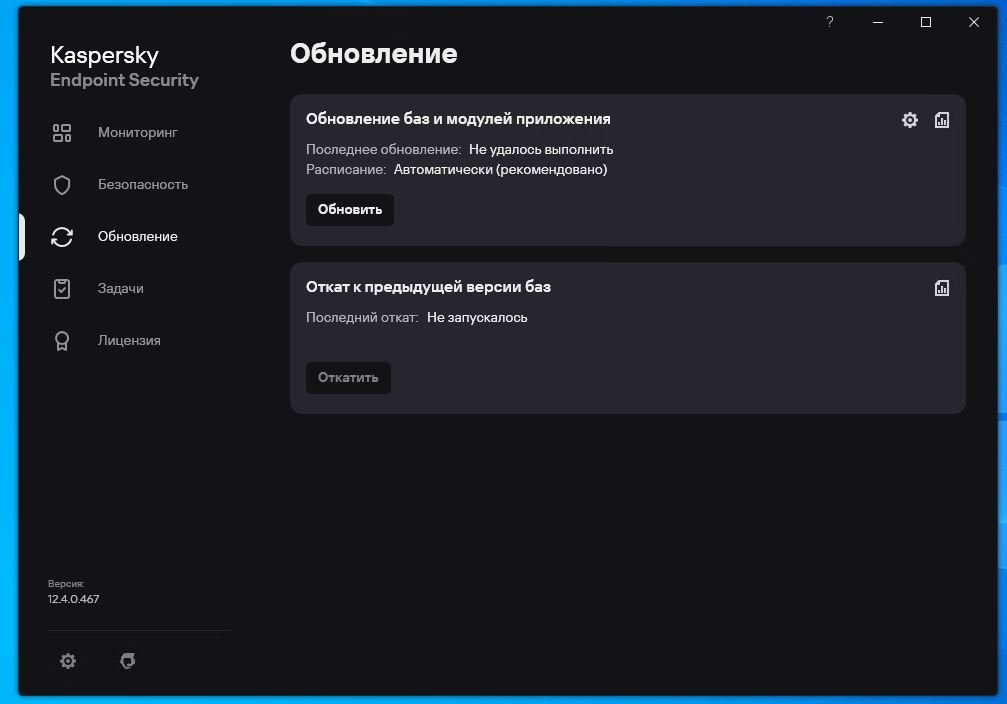This screenshot has width=1007, height=704.
Task: Click label 'Последний откат:'
Action: (x=362, y=317)
